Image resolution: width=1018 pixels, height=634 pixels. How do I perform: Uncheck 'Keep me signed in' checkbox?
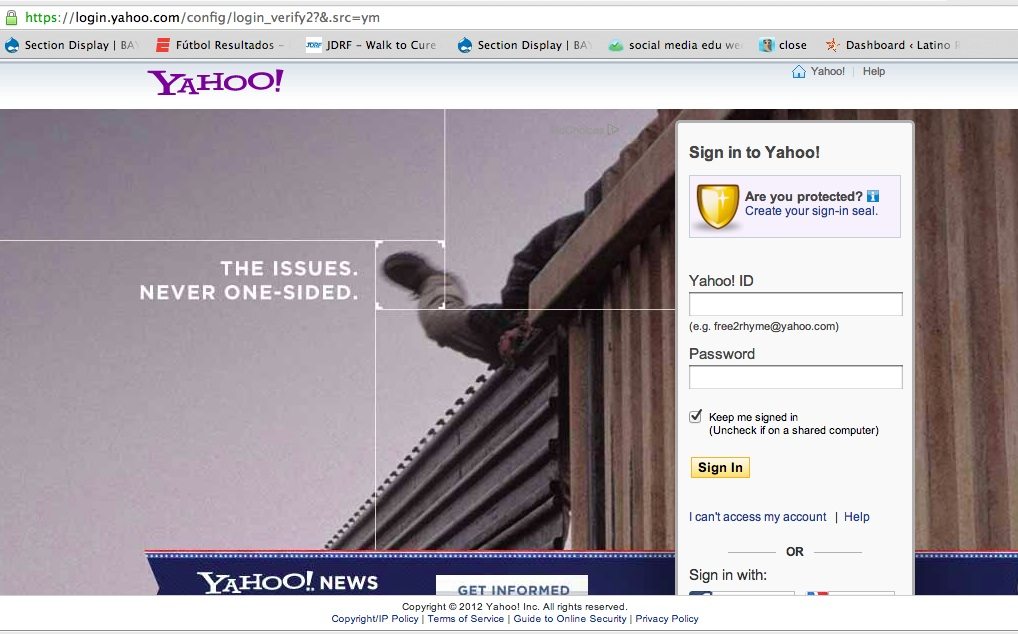[x=695, y=417]
